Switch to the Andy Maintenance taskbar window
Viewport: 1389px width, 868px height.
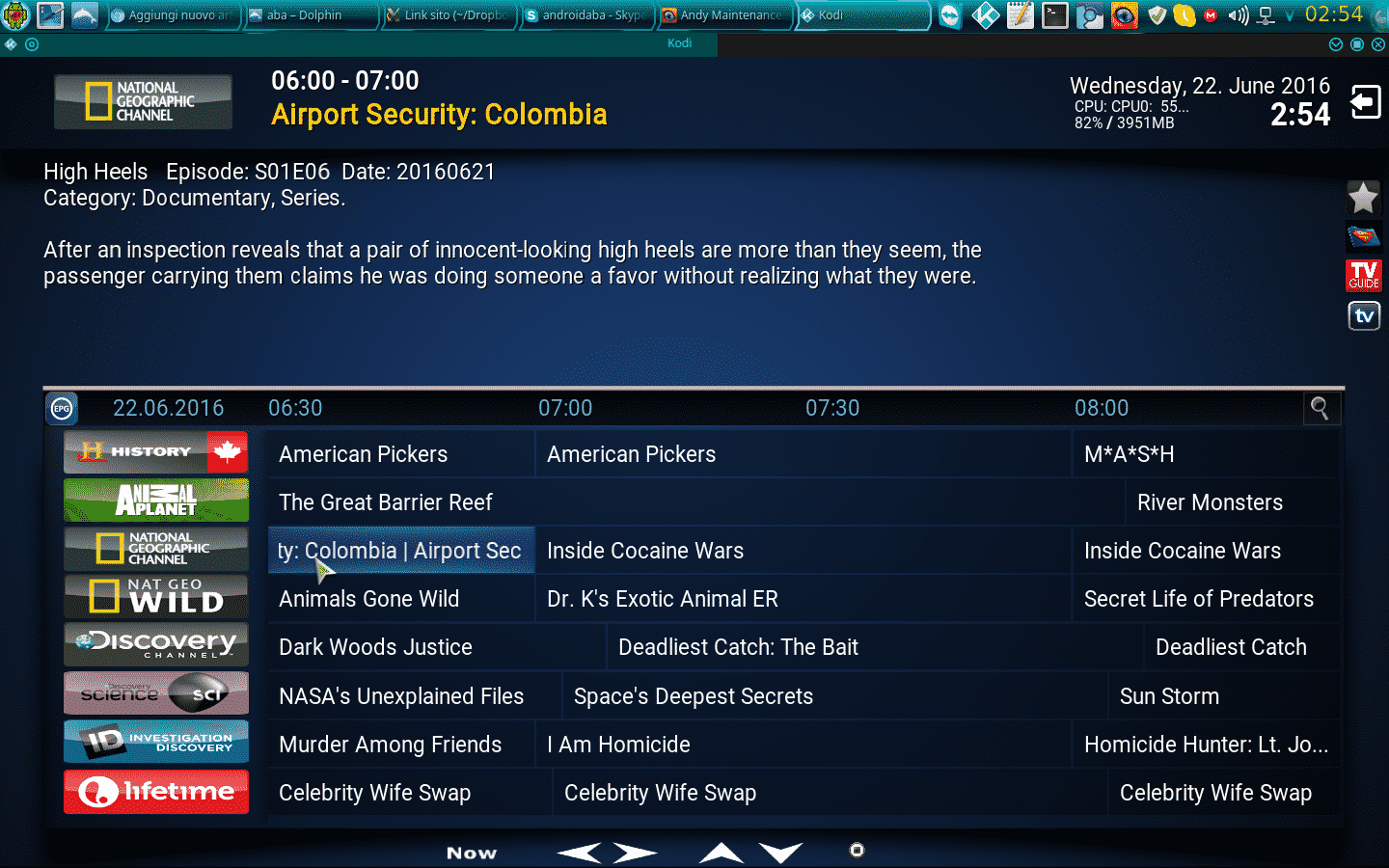point(724,15)
